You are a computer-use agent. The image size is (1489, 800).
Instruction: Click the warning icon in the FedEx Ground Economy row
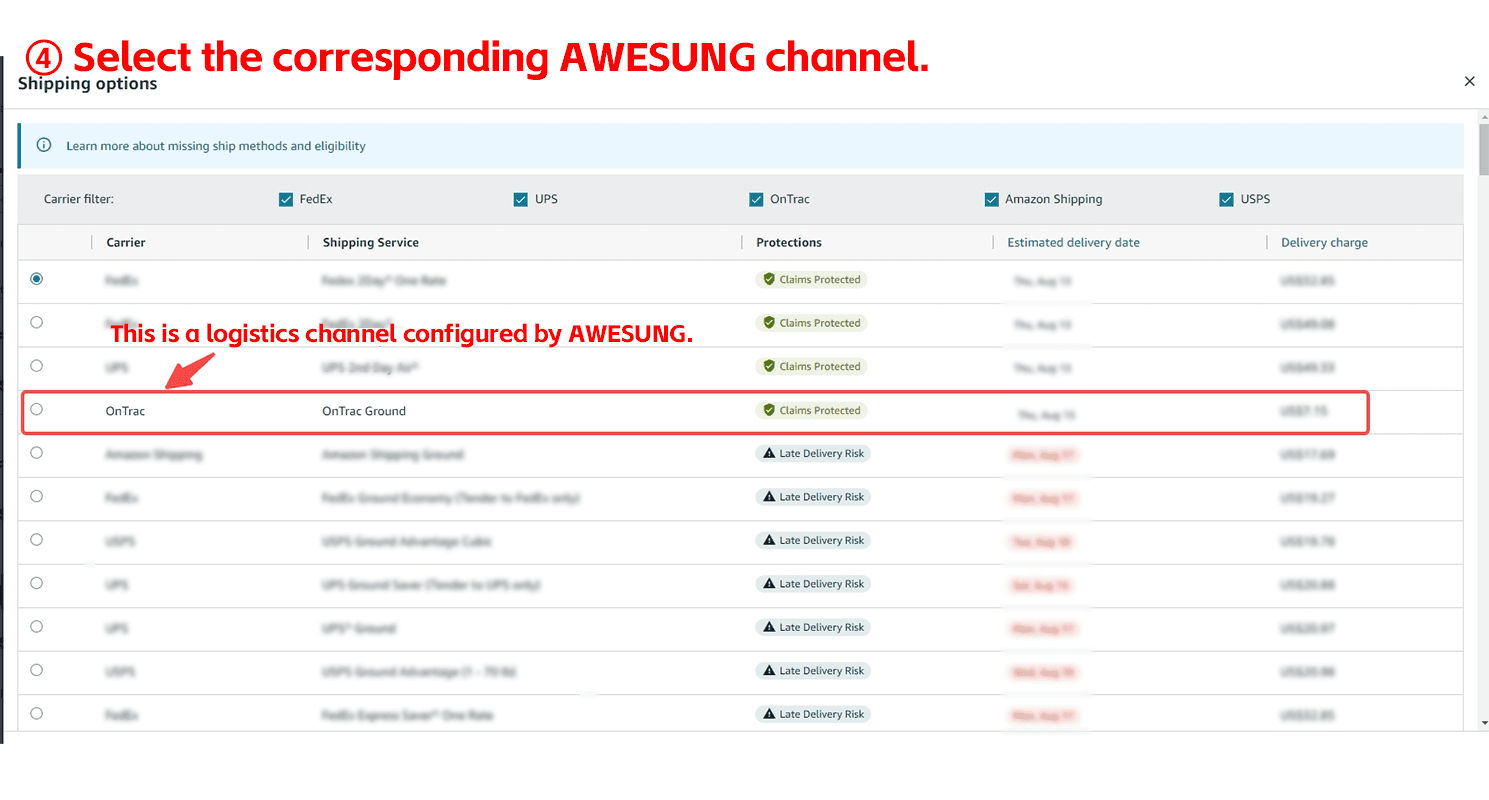(769, 497)
